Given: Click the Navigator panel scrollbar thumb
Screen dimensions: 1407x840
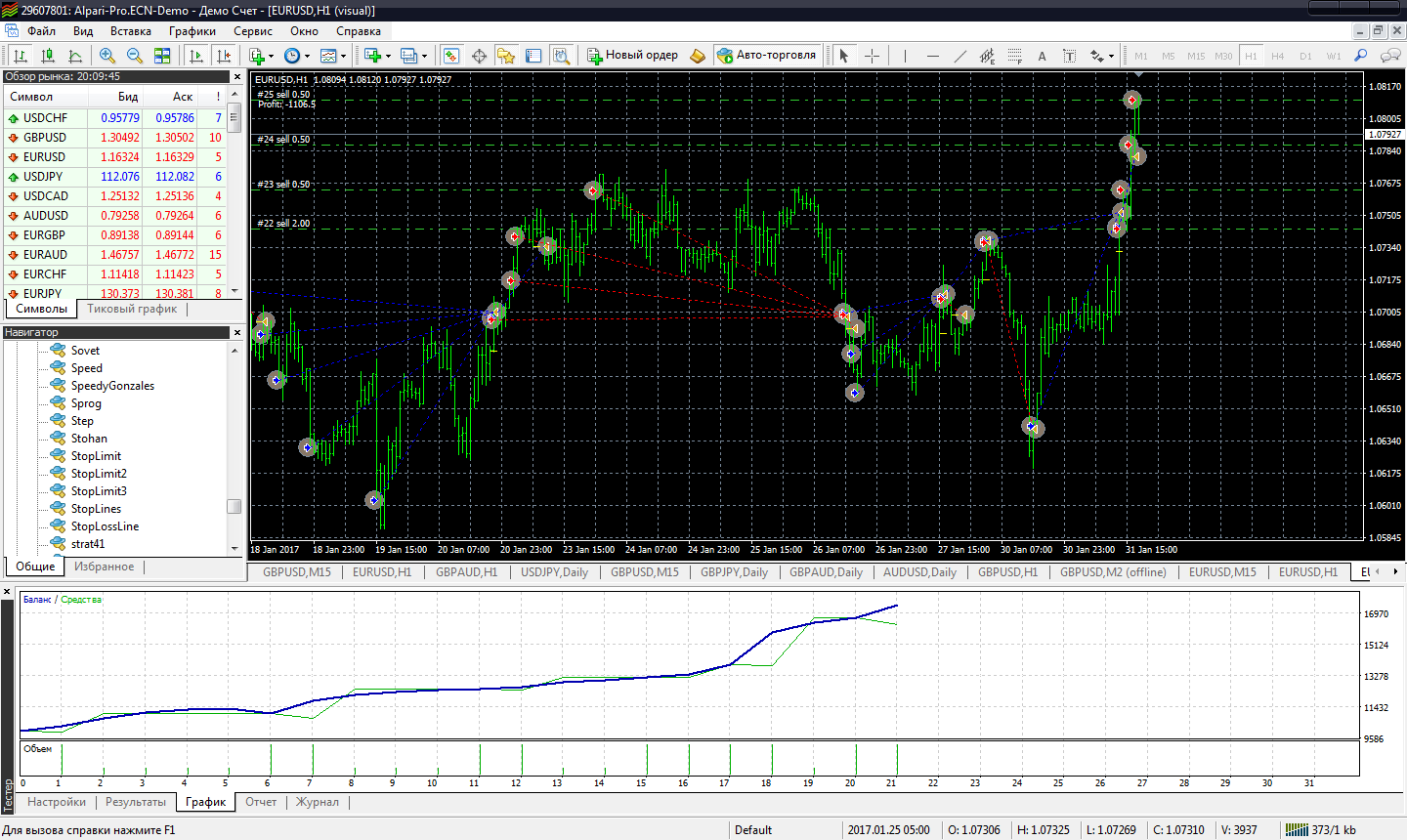Looking at the screenshot, I should [x=234, y=506].
